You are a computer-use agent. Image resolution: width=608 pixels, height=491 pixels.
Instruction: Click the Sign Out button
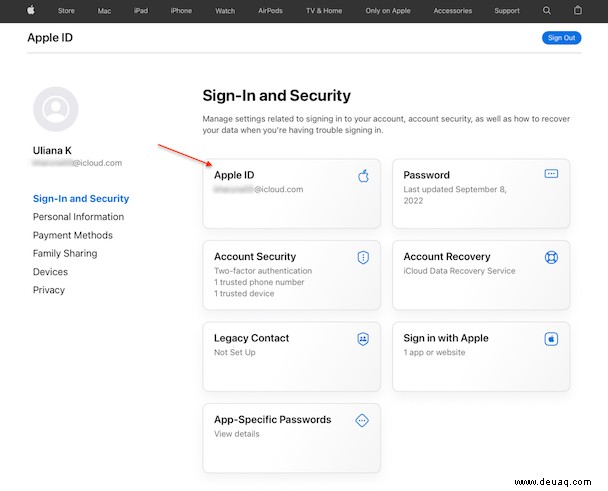click(x=561, y=38)
